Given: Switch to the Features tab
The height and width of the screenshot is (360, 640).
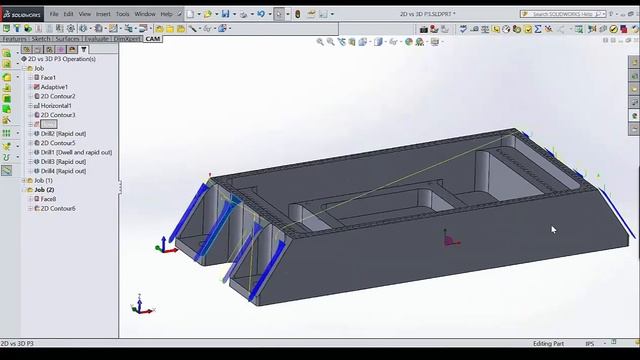Looking at the screenshot, I should [x=14, y=39].
